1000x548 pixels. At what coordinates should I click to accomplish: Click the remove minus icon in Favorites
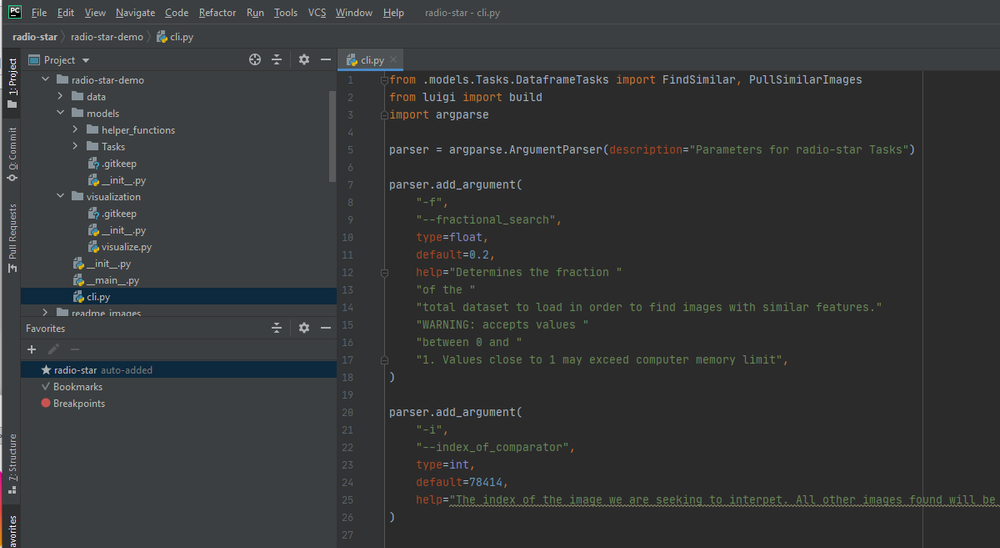[75, 350]
